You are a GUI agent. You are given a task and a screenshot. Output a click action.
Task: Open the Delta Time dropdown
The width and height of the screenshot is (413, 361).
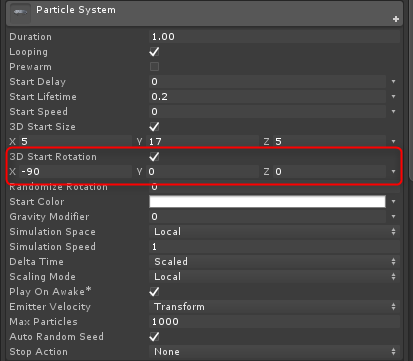coord(275,262)
